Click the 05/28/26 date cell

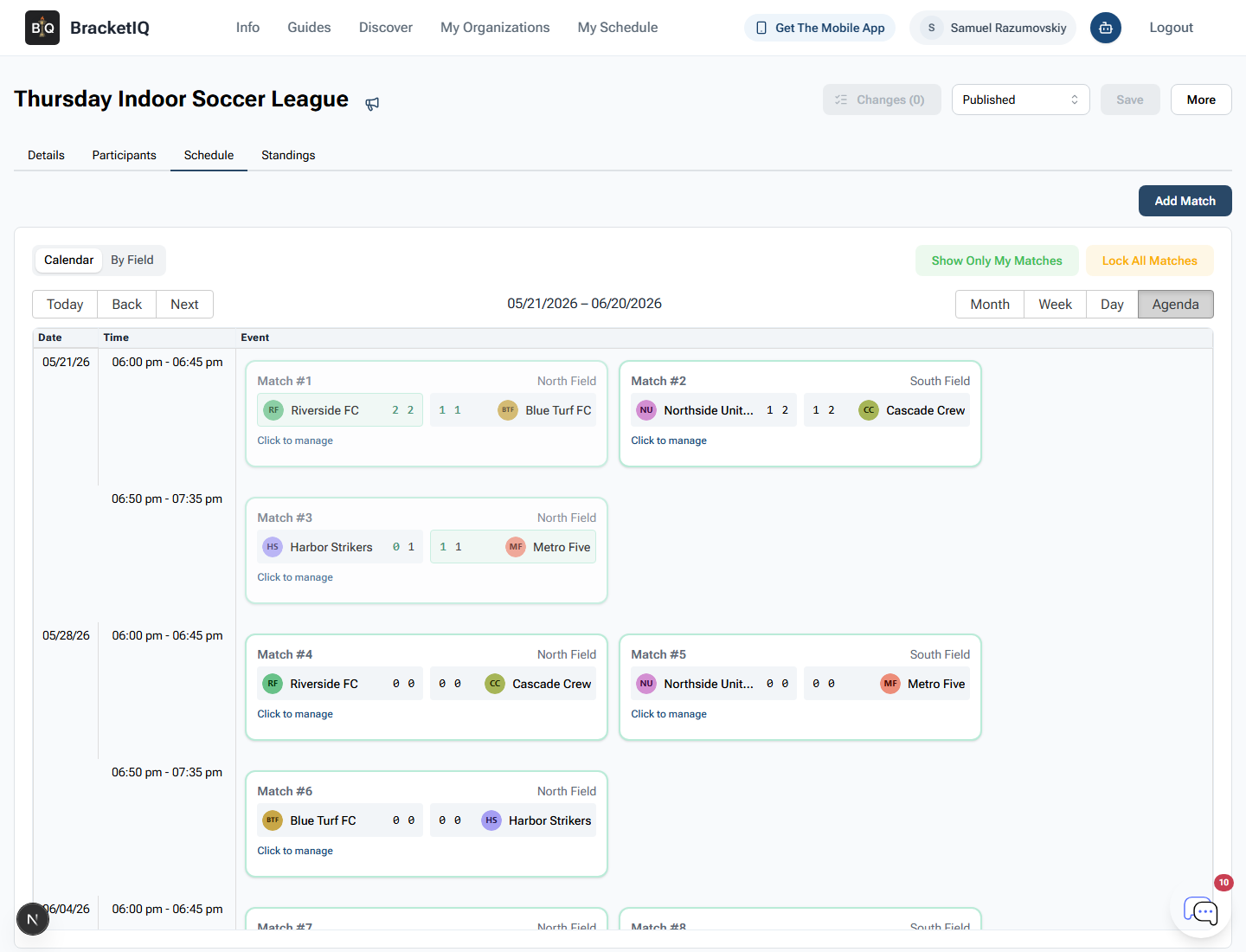click(x=66, y=635)
